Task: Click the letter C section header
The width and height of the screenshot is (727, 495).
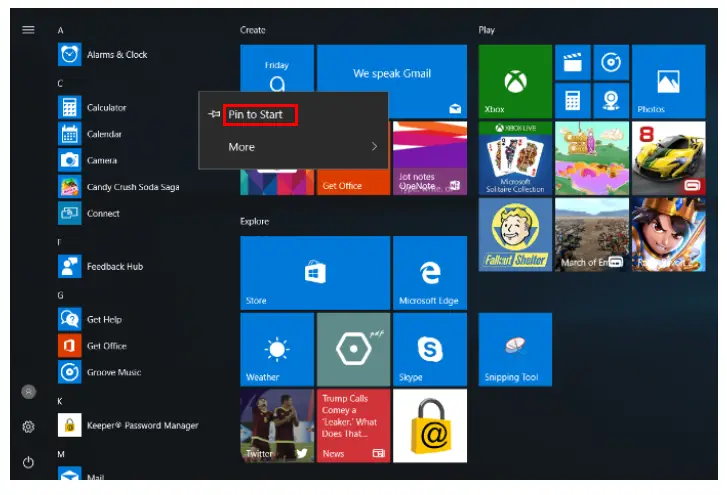Action: tap(60, 83)
